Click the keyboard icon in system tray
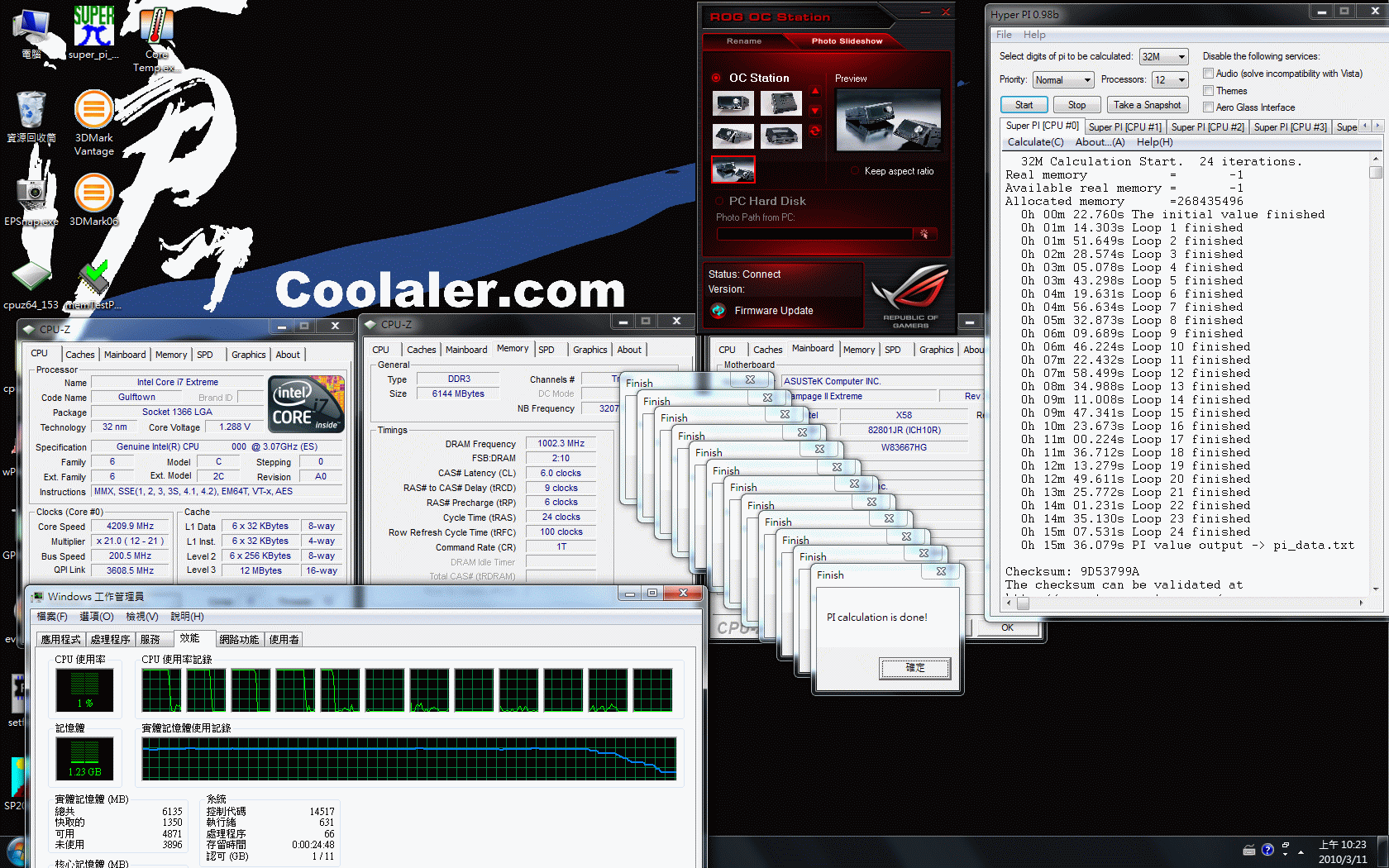 [1249, 851]
